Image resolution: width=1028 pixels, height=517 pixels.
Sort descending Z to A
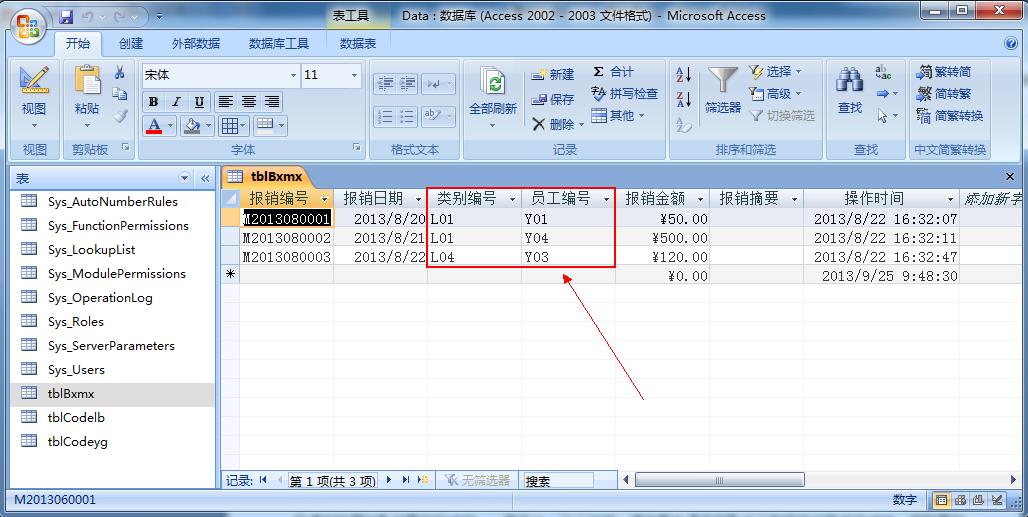(683, 99)
